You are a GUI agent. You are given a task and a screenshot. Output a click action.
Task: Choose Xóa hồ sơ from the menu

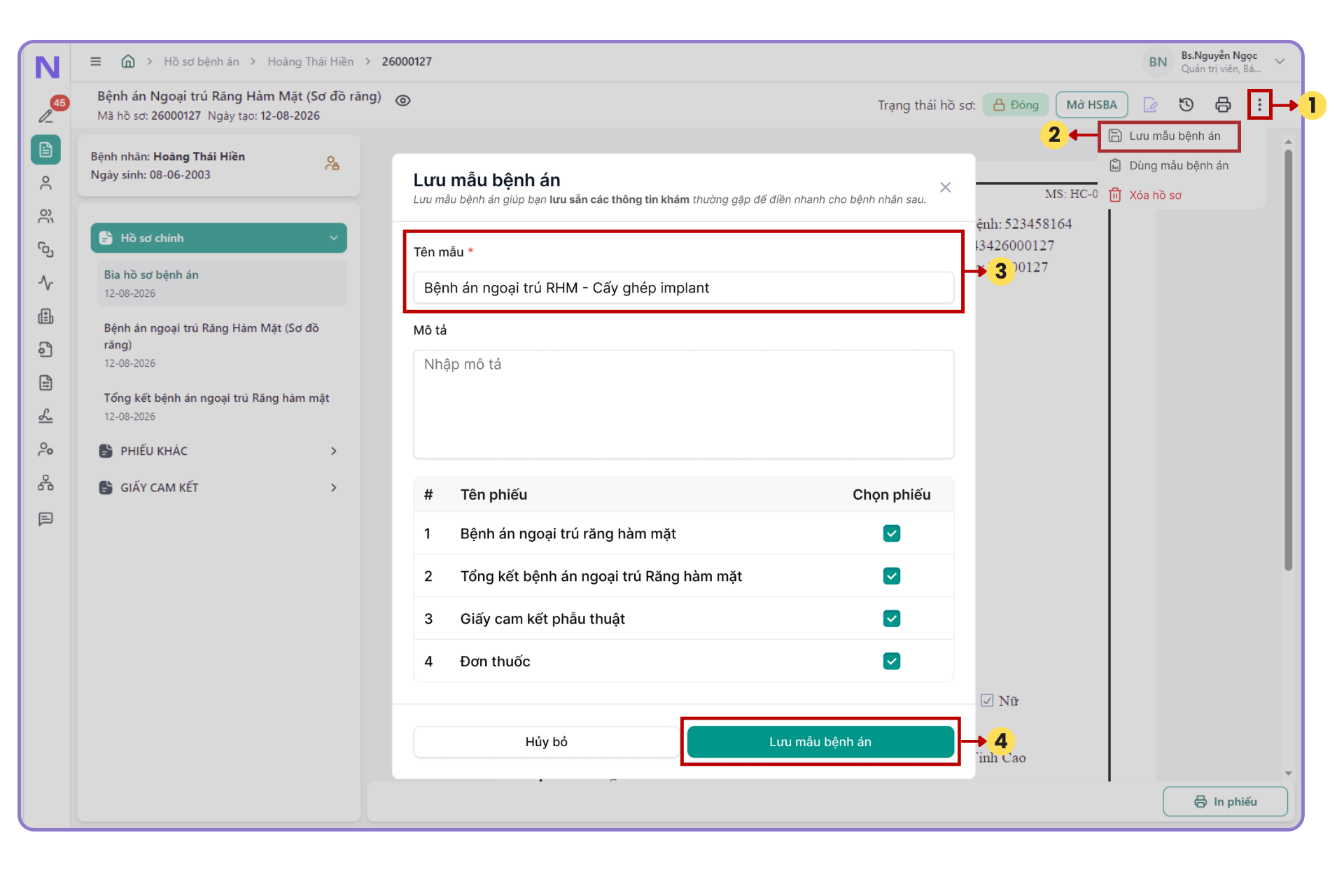pyautogui.click(x=1146, y=195)
